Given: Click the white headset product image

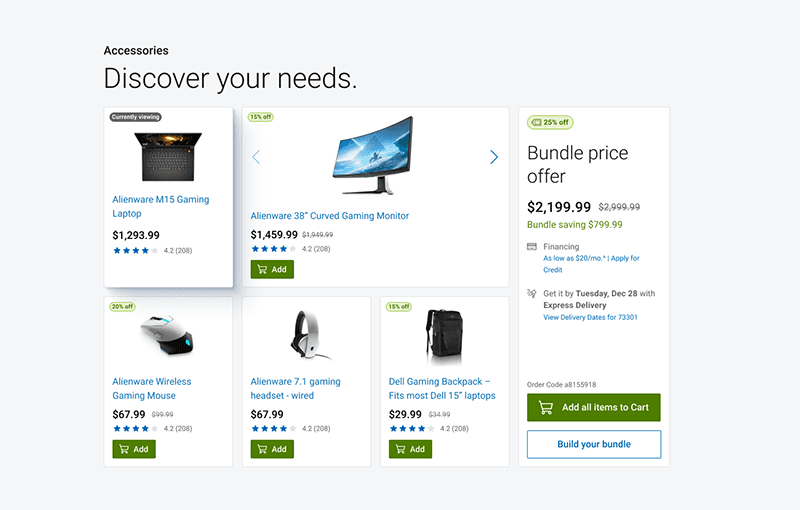Looking at the screenshot, I should pos(306,335).
